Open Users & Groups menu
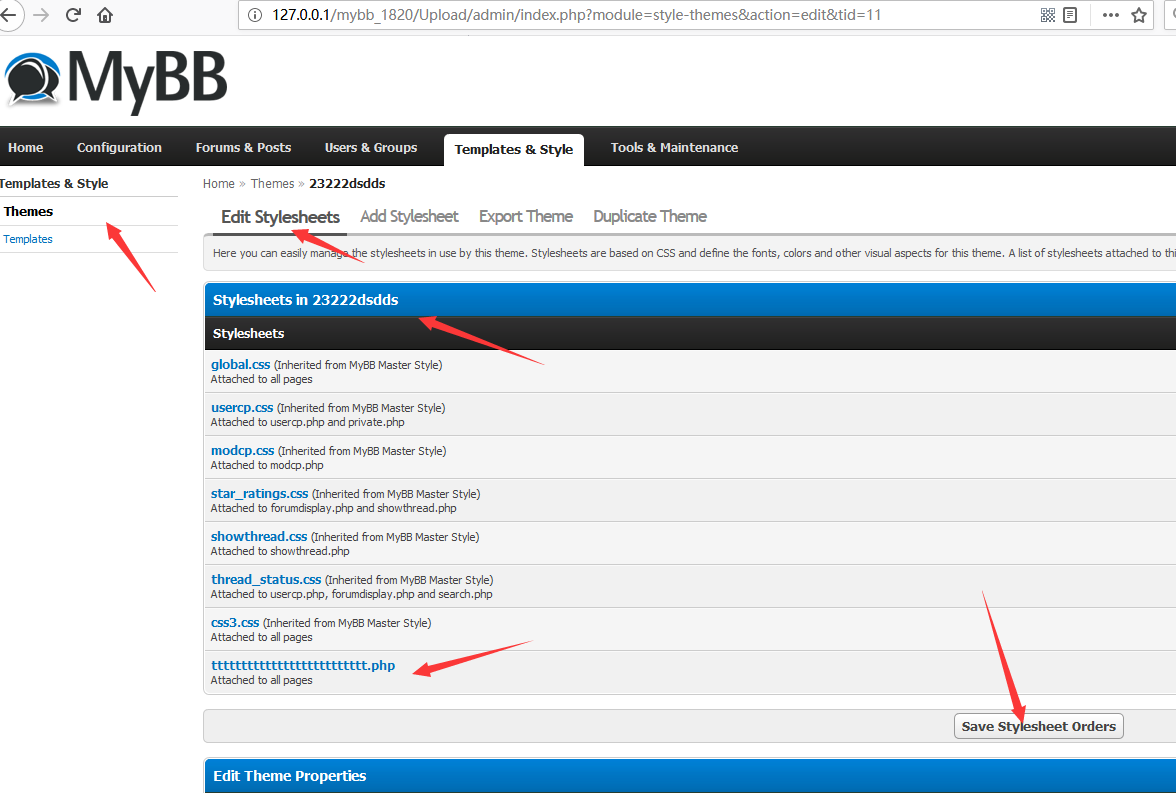The height and width of the screenshot is (793, 1176). point(370,148)
